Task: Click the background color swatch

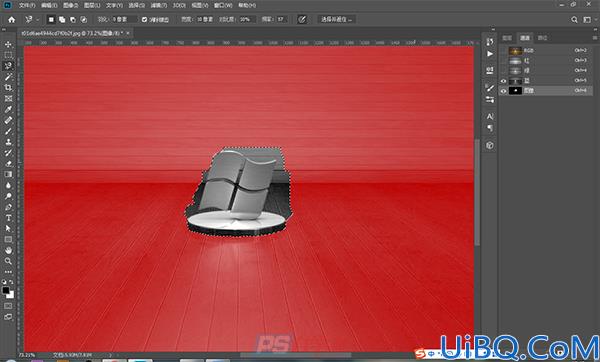Action: coord(11,295)
